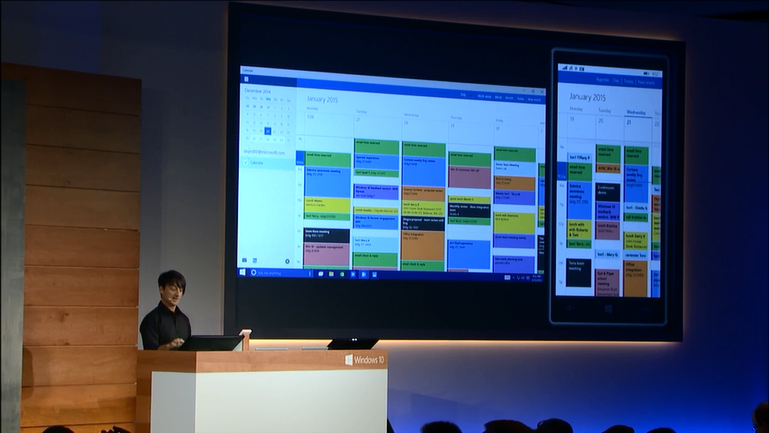Click the Cortana microphone icon on taskbar
This screenshot has height=433, width=769.
(310, 274)
